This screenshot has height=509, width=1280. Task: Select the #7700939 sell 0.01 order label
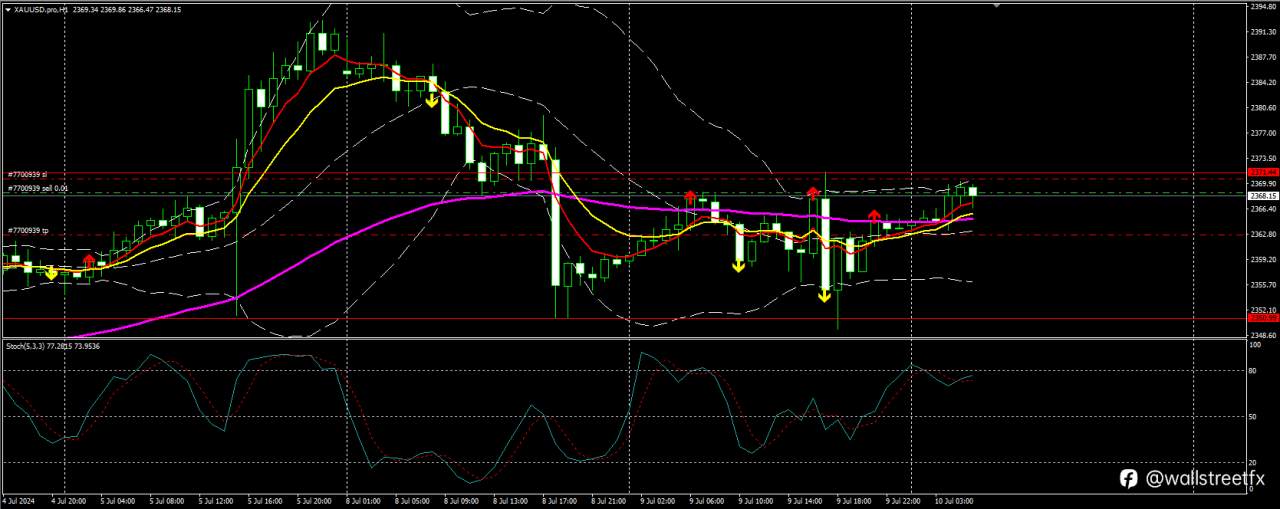38,188
